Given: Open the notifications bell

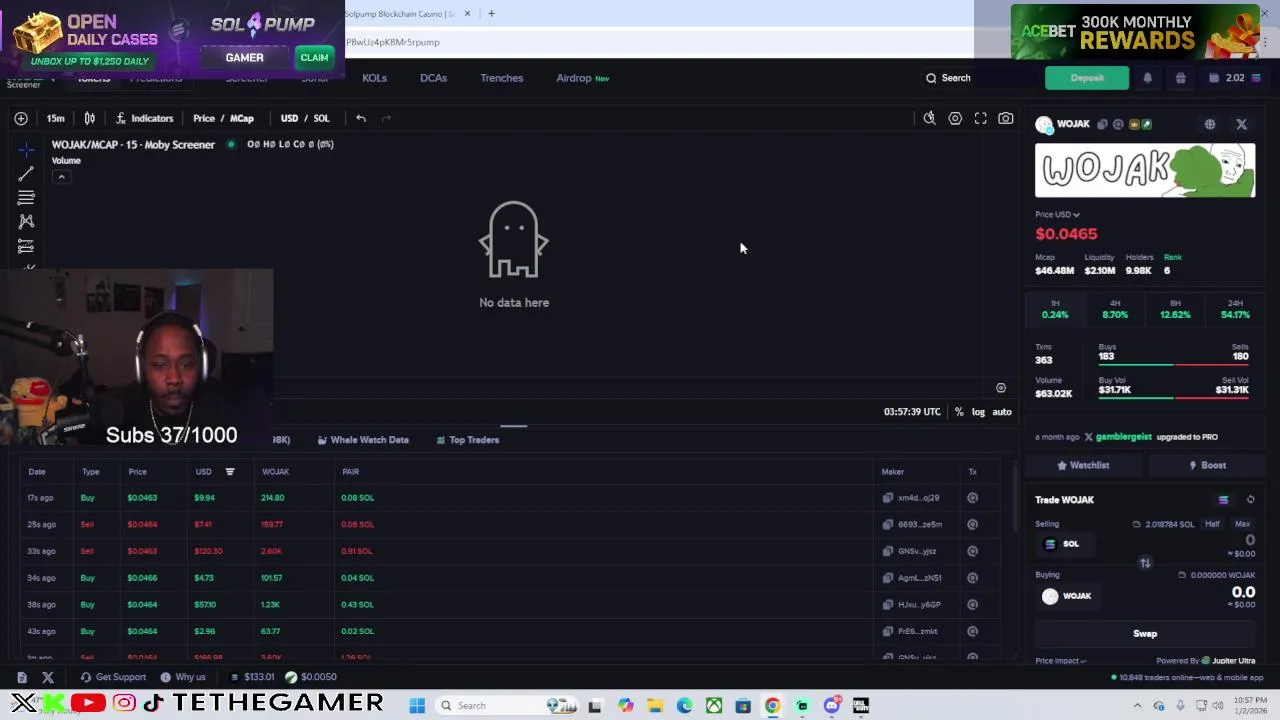Looking at the screenshot, I should pyautogui.click(x=1147, y=78).
